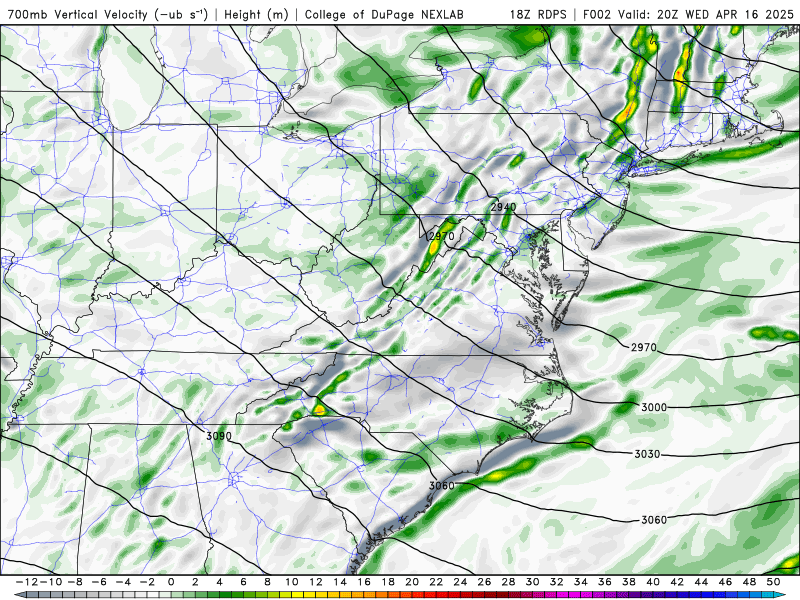Click the '700mb Vertical Velocity' title text
This screenshot has height=600, width=800.
78,14
